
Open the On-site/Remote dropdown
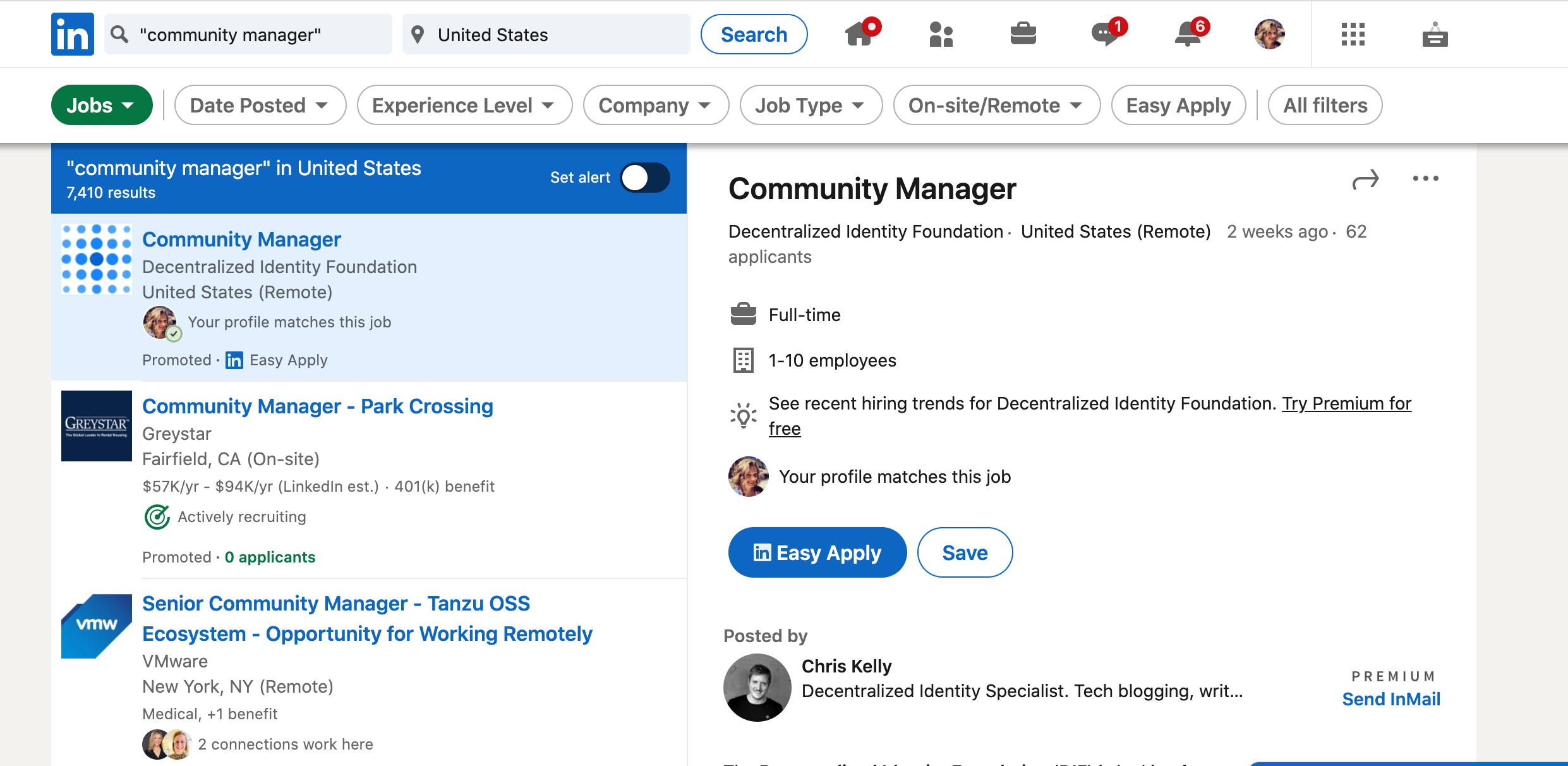(996, 105)
